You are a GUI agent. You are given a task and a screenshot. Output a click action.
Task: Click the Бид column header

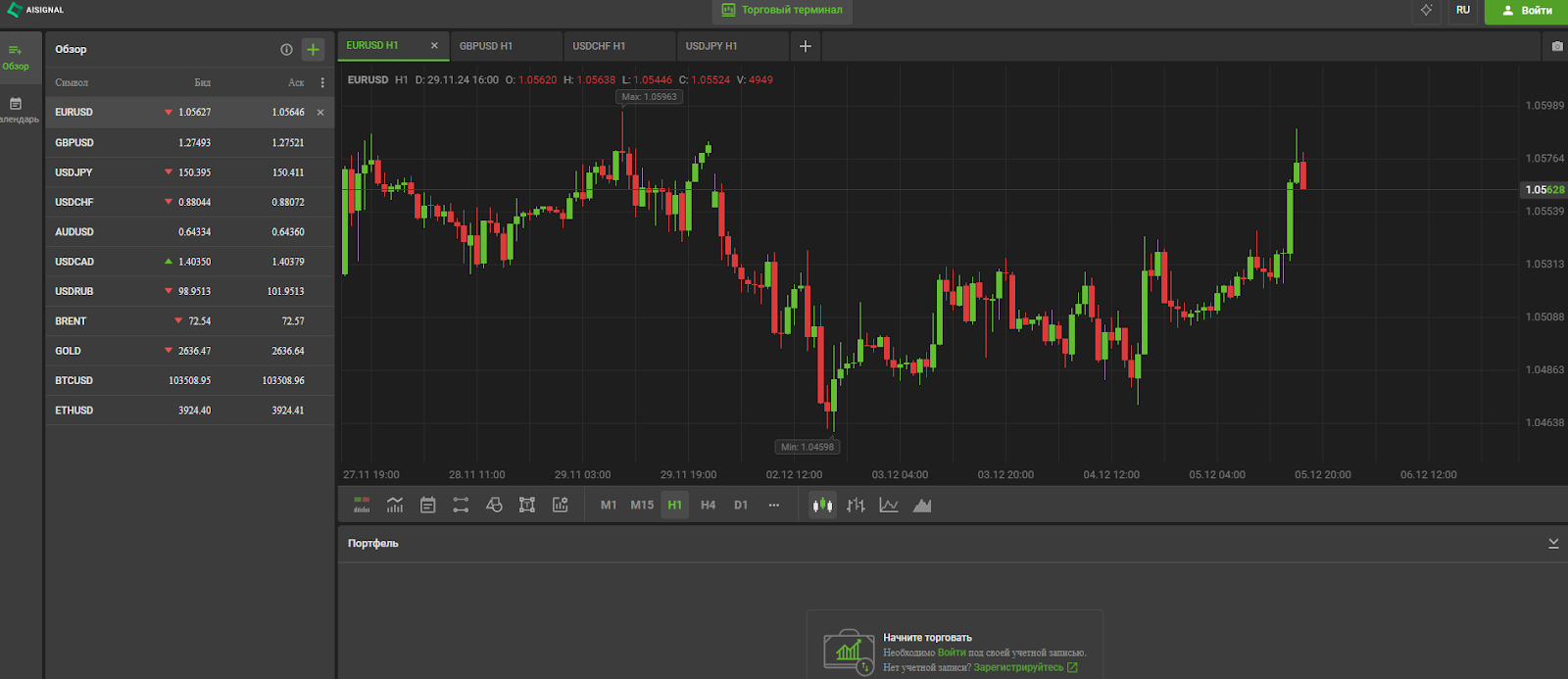(203, 83)
